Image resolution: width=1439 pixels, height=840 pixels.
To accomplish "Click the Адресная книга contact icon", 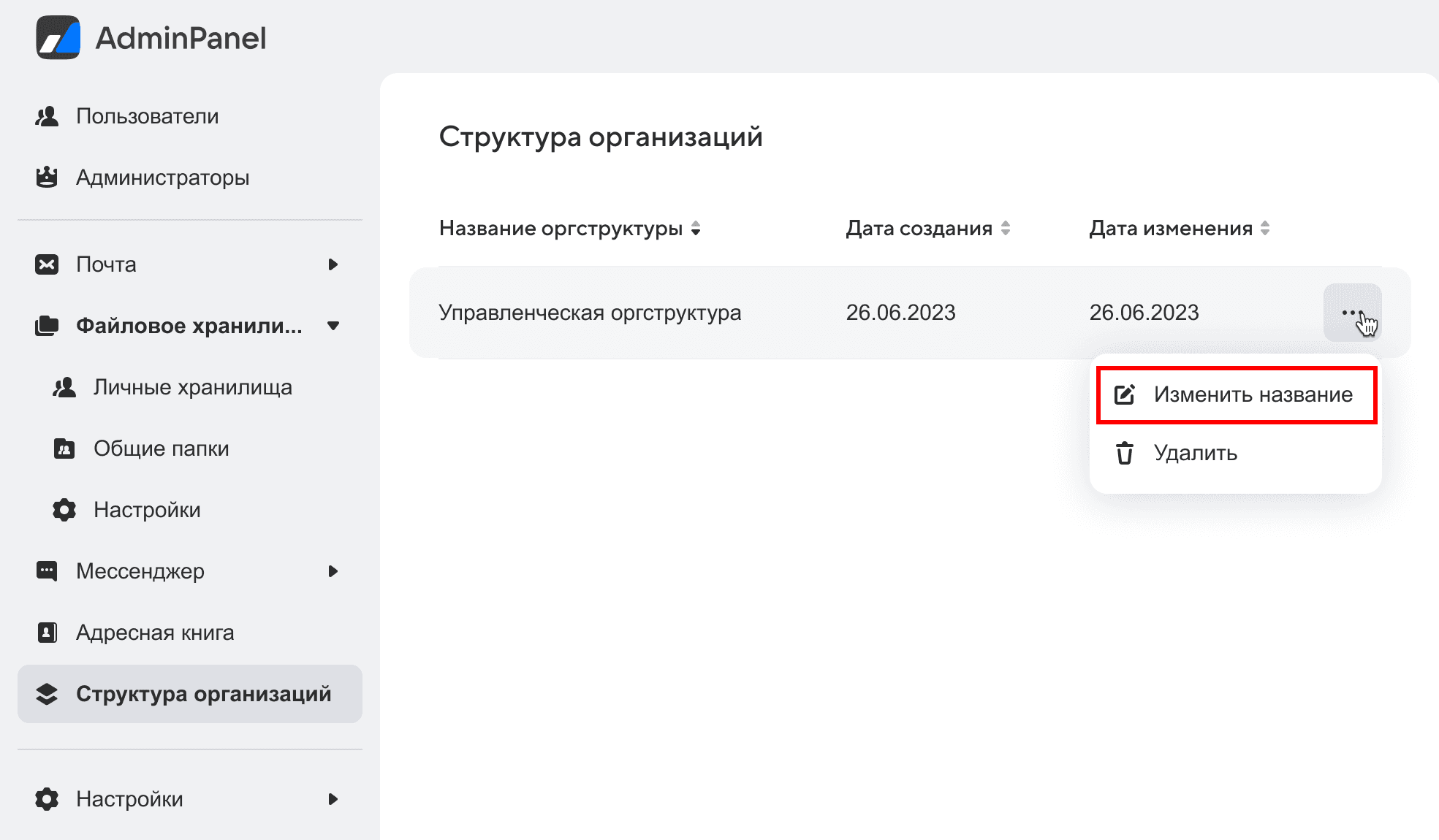I will click(47, 633).
